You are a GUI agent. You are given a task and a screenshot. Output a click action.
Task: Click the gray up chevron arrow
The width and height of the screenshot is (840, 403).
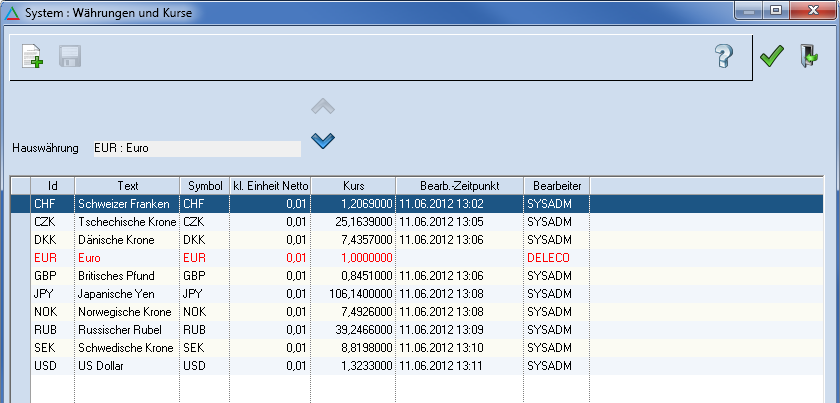[x=322, y=106]
